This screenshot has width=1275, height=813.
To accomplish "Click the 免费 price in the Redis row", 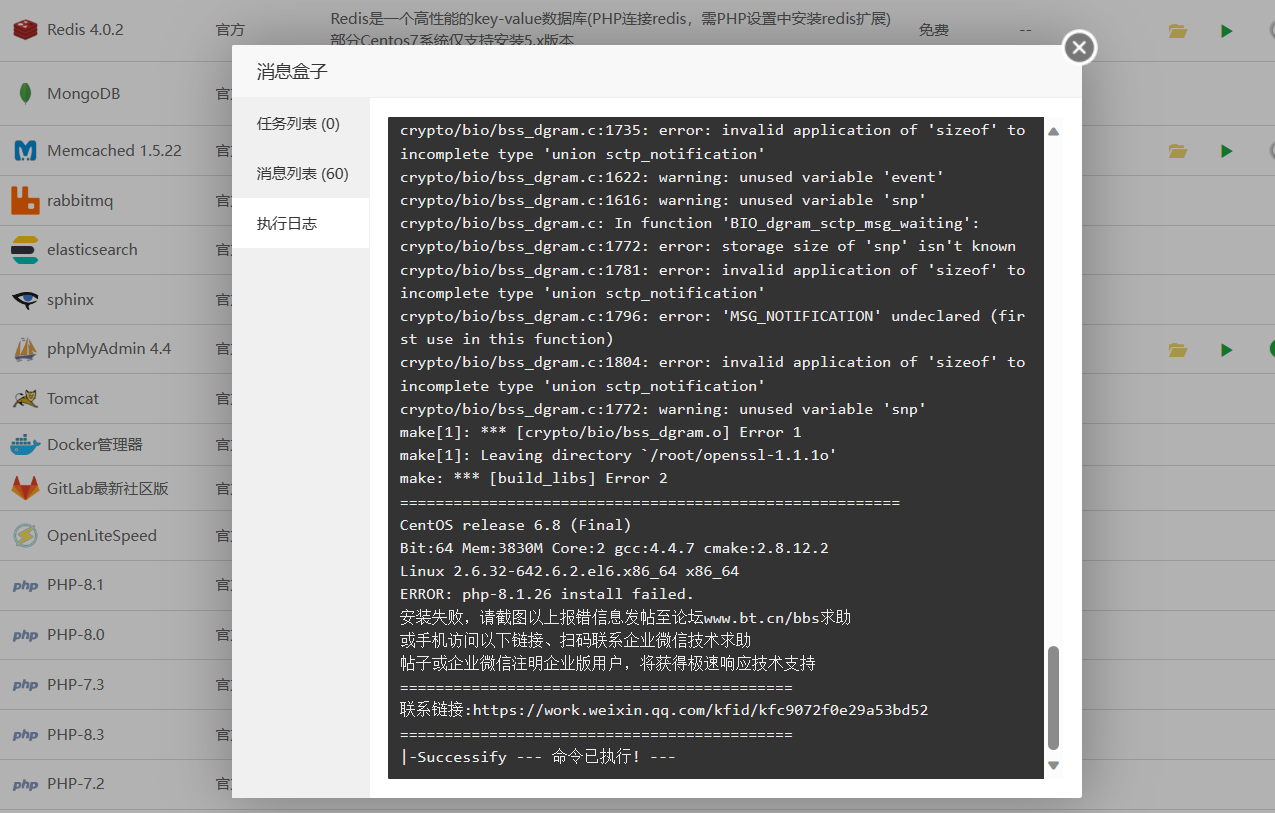I will (934, 31).
